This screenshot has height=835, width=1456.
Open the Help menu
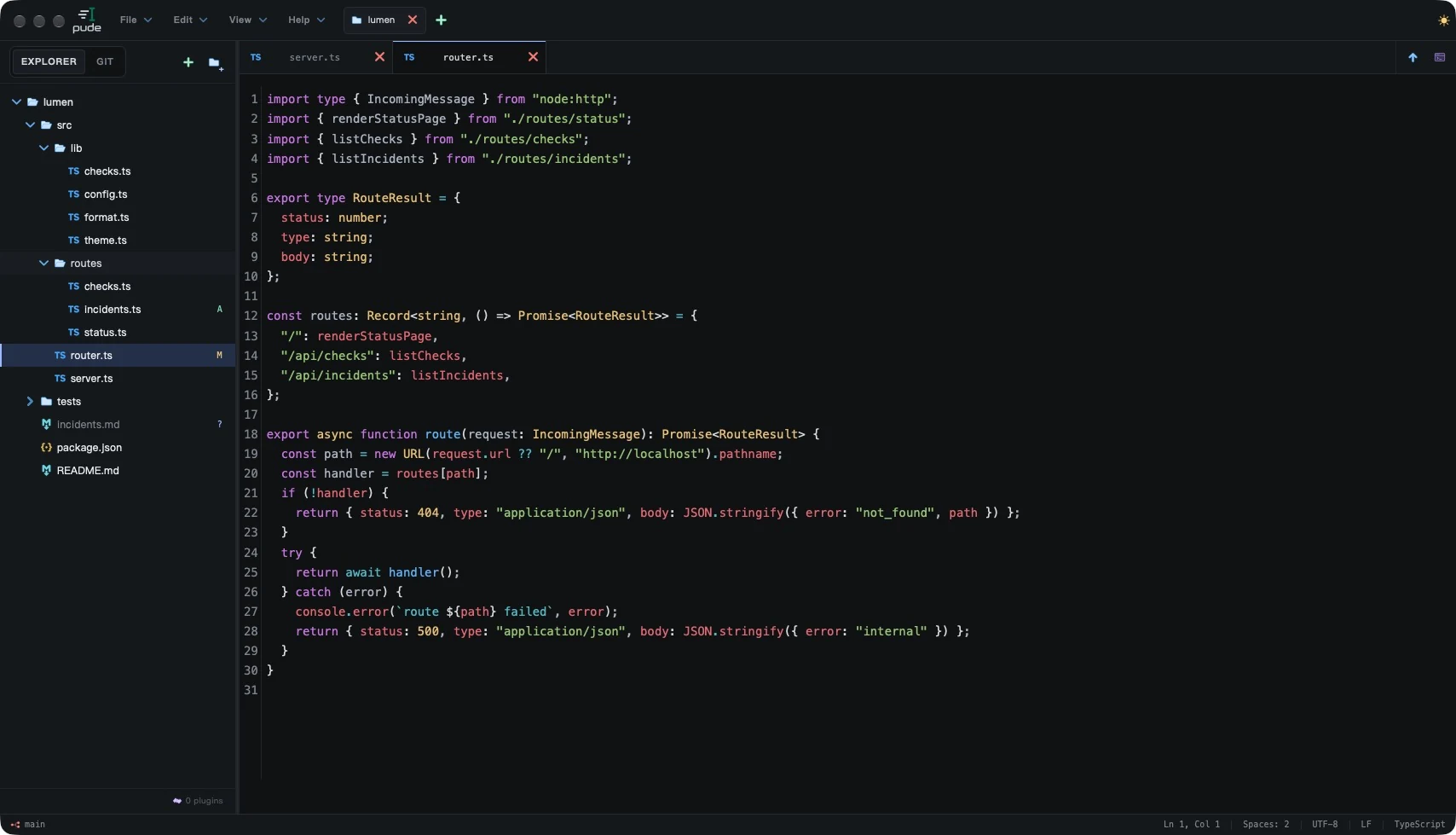[x=306, y=20]
